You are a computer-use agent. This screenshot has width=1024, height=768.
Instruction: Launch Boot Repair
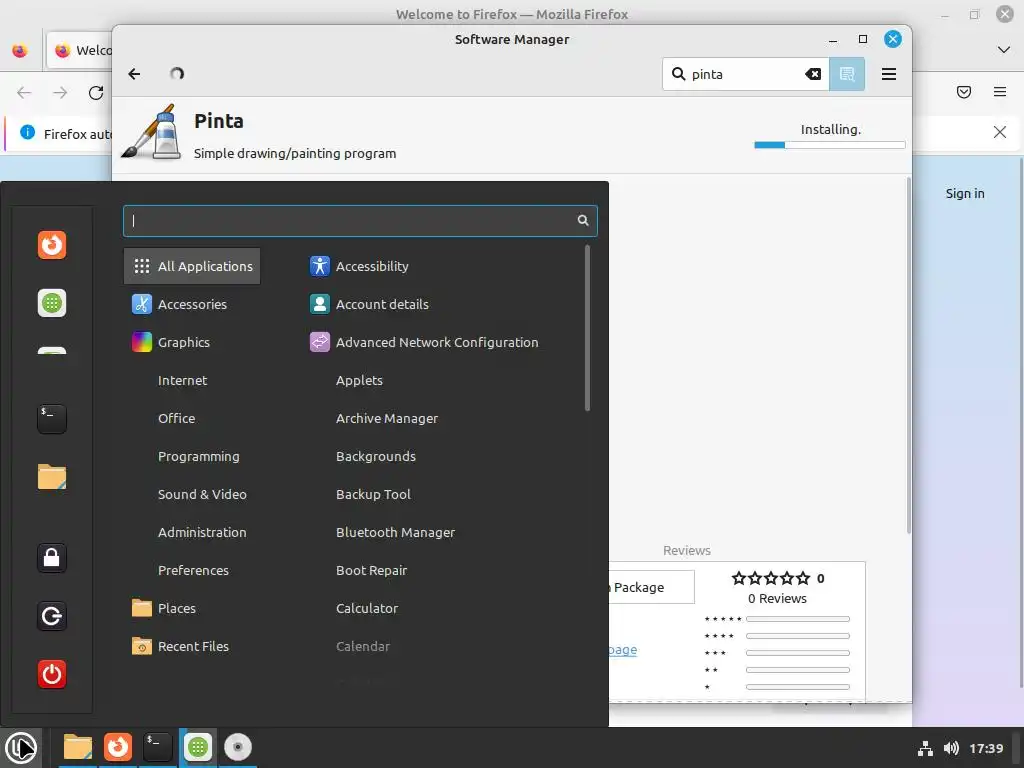pyautogui.click(x=441, y=570)
